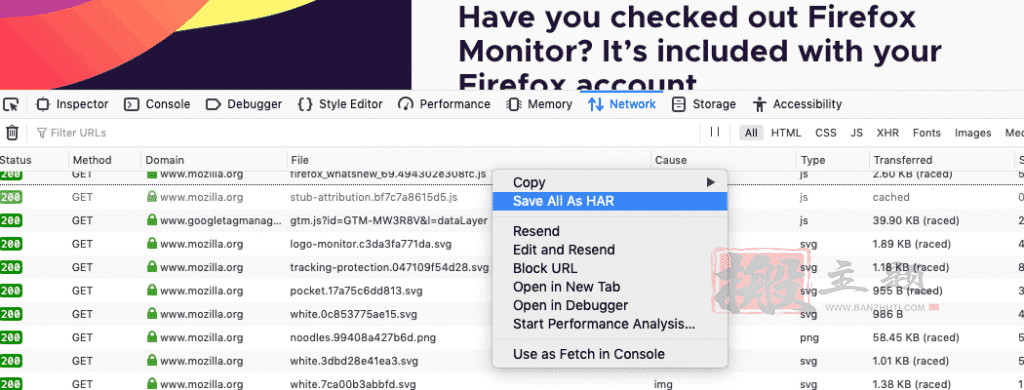Sort by Method column header
This screenshot has height=390, width=1024.
104,160
